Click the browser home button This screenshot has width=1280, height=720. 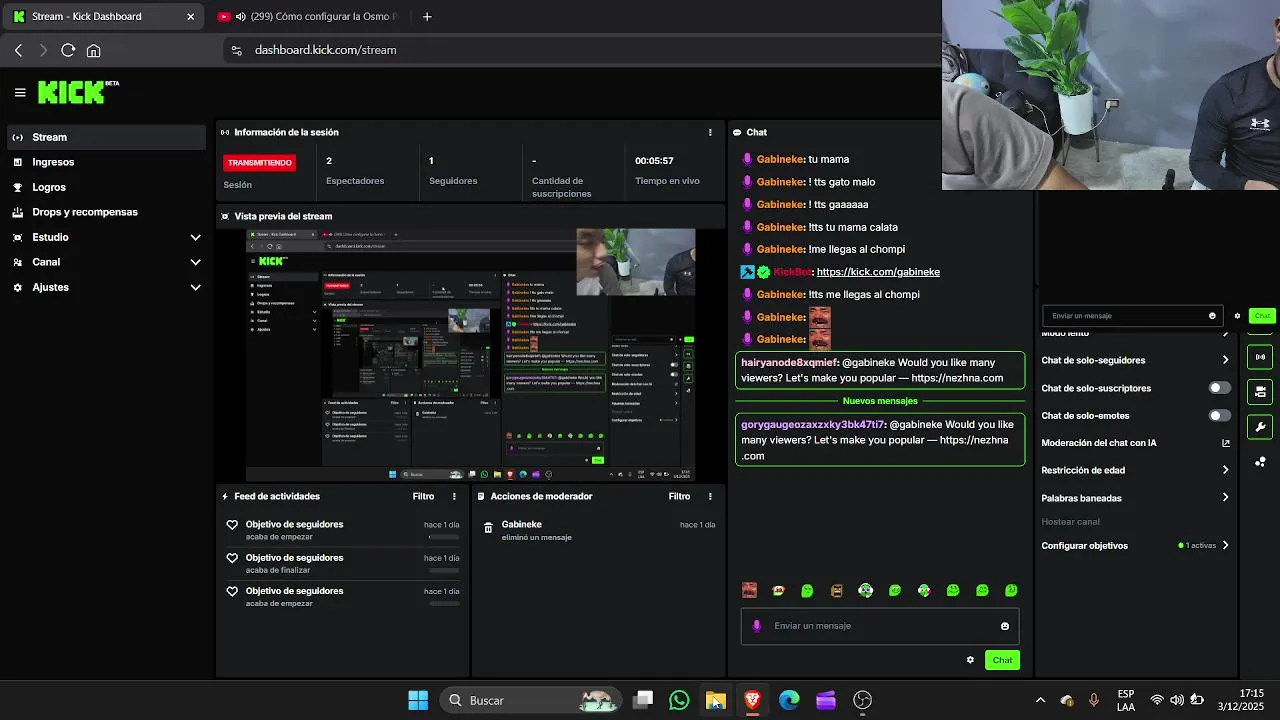click(93, 50)
